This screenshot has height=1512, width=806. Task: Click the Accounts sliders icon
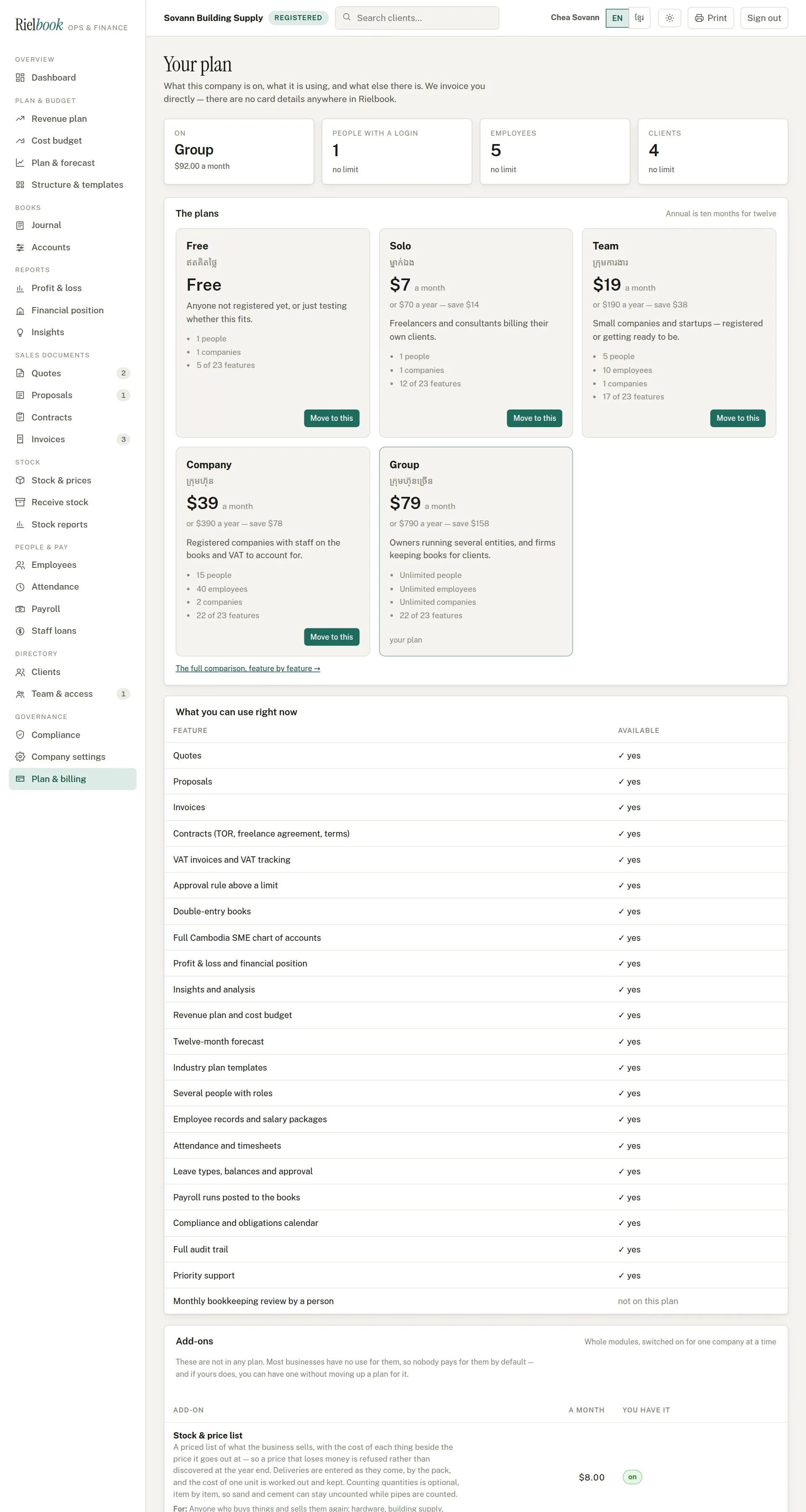20,248
